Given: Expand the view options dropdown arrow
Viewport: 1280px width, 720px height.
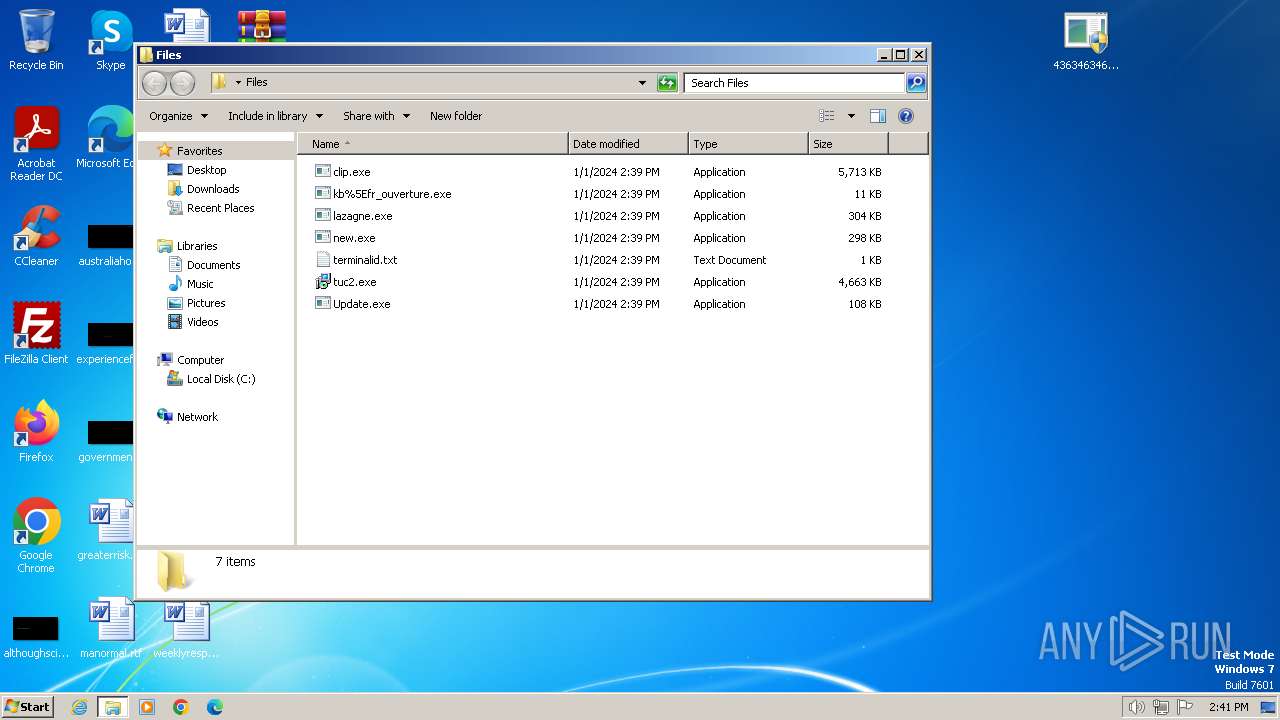Looking at the screenshot, I should [851, 116].
